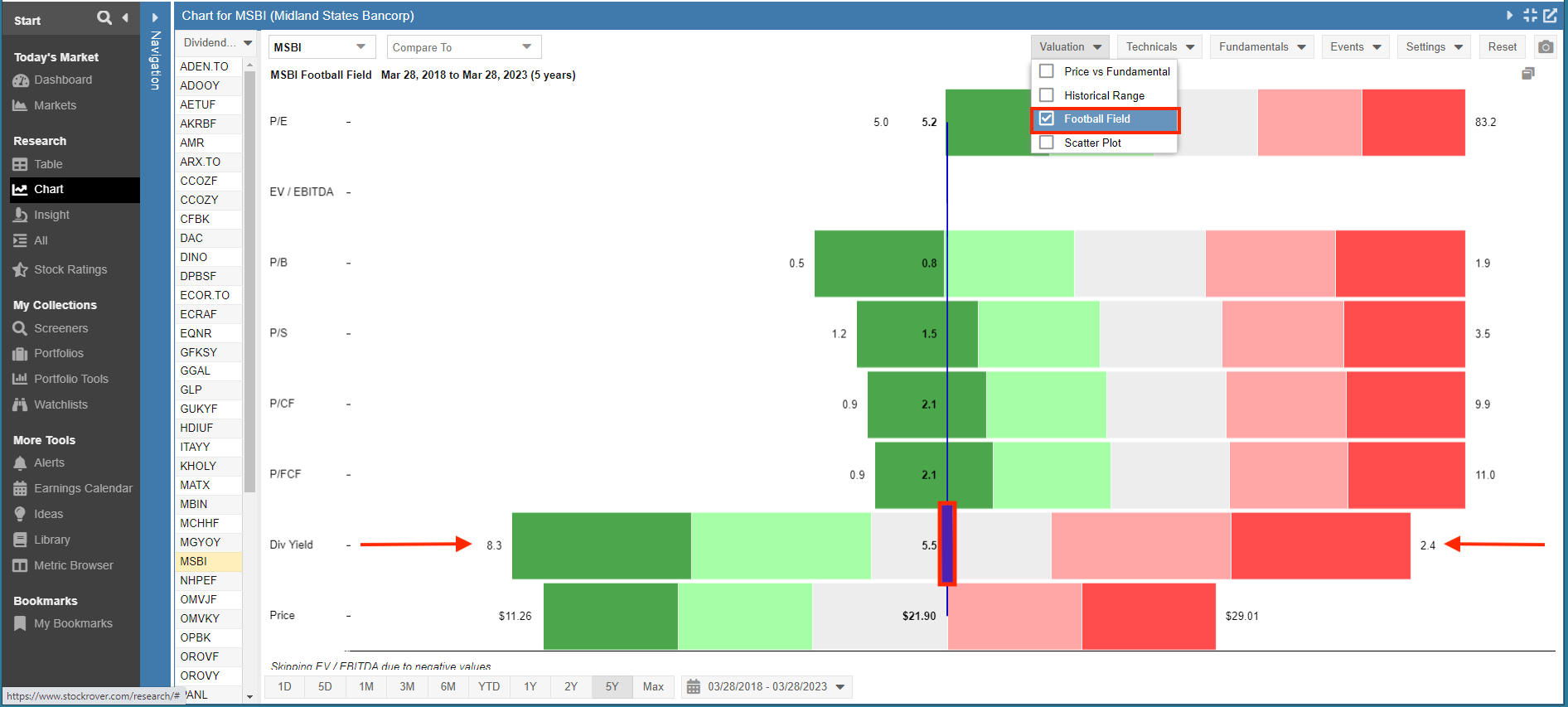The width and height of the screenshot is (1568, 707).
Task: Pop out chart in new window icon
Action: pyautogui.click(x=1550, y=16)
